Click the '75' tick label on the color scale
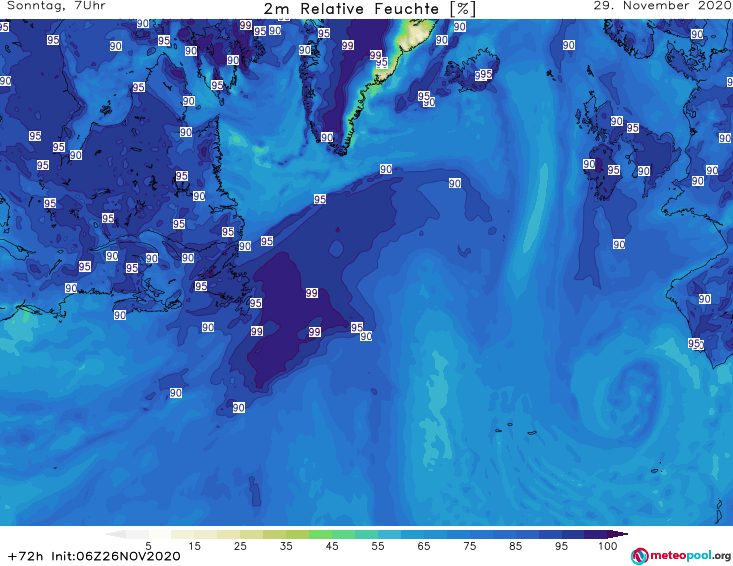 pos(469,545)
